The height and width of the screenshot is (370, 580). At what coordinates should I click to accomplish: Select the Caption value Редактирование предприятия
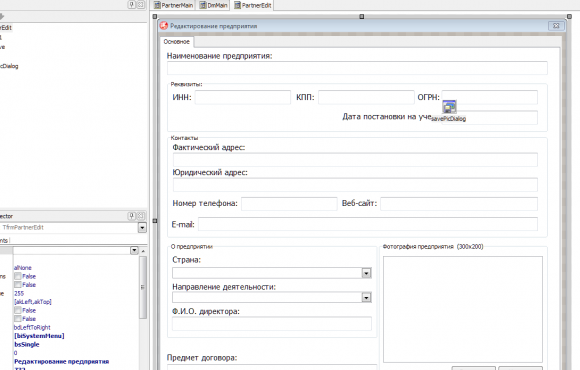tap(61, 361)
